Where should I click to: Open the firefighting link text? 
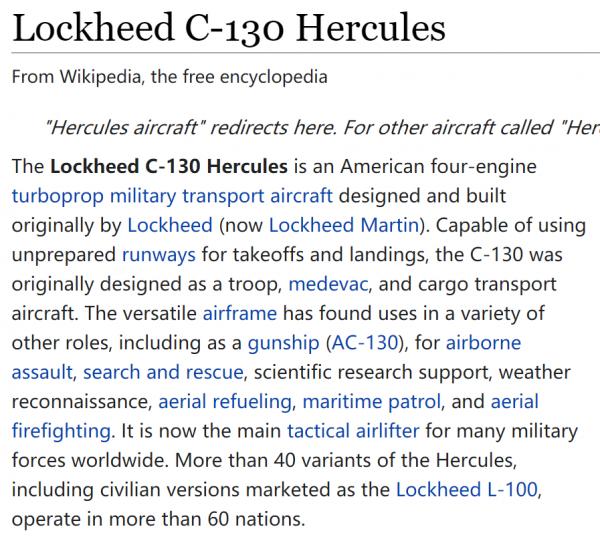click(60, 433)
